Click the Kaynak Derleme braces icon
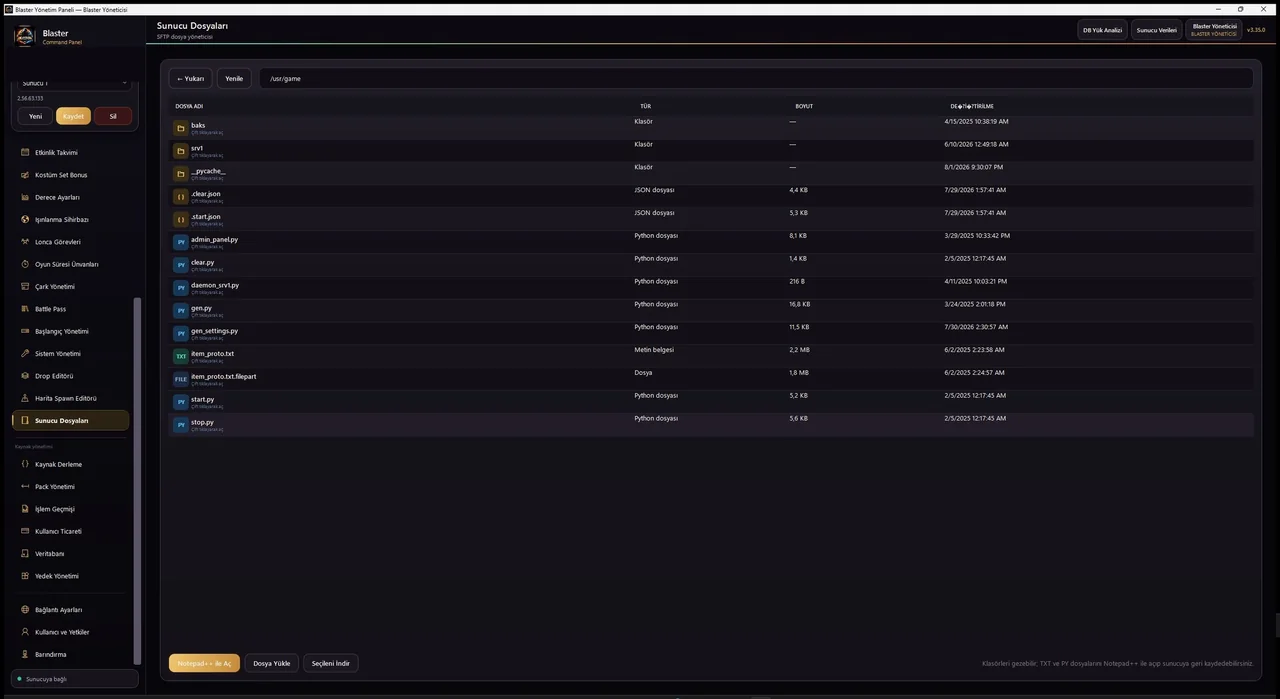The image size is (1280, 699). [25, 464]
